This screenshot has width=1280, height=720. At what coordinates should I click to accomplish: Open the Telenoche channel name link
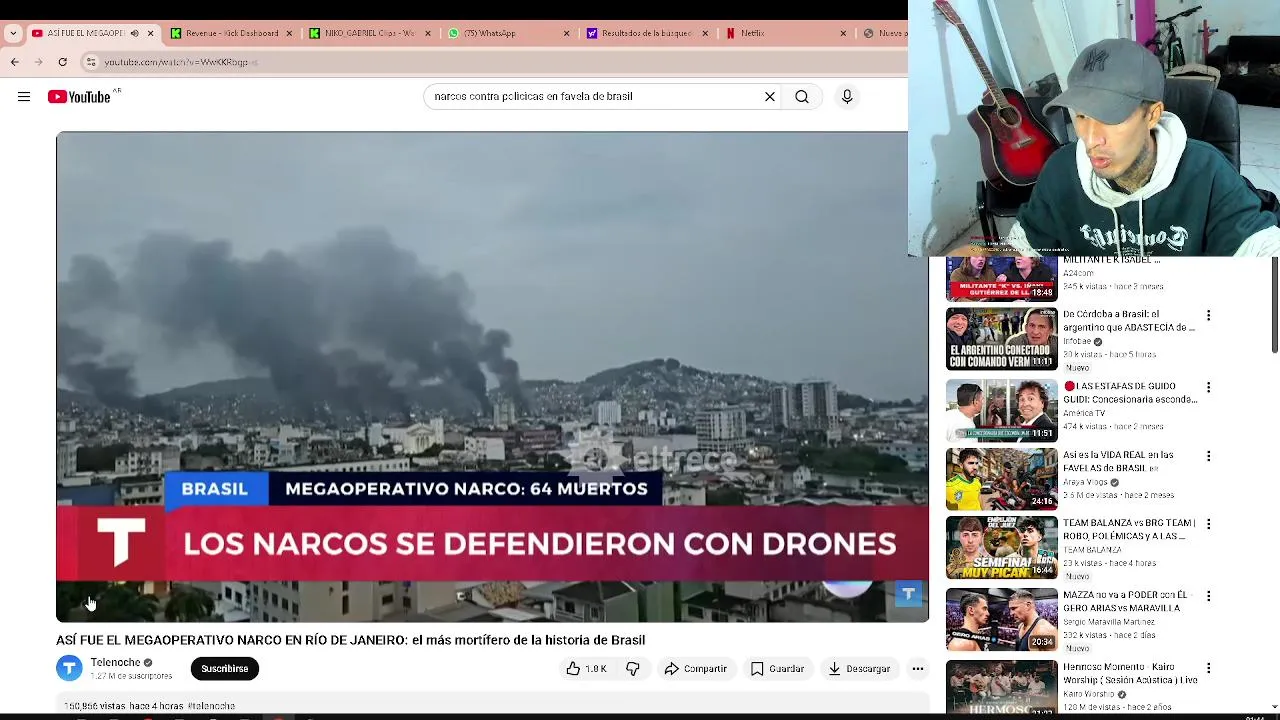click(x=115, y=662)
